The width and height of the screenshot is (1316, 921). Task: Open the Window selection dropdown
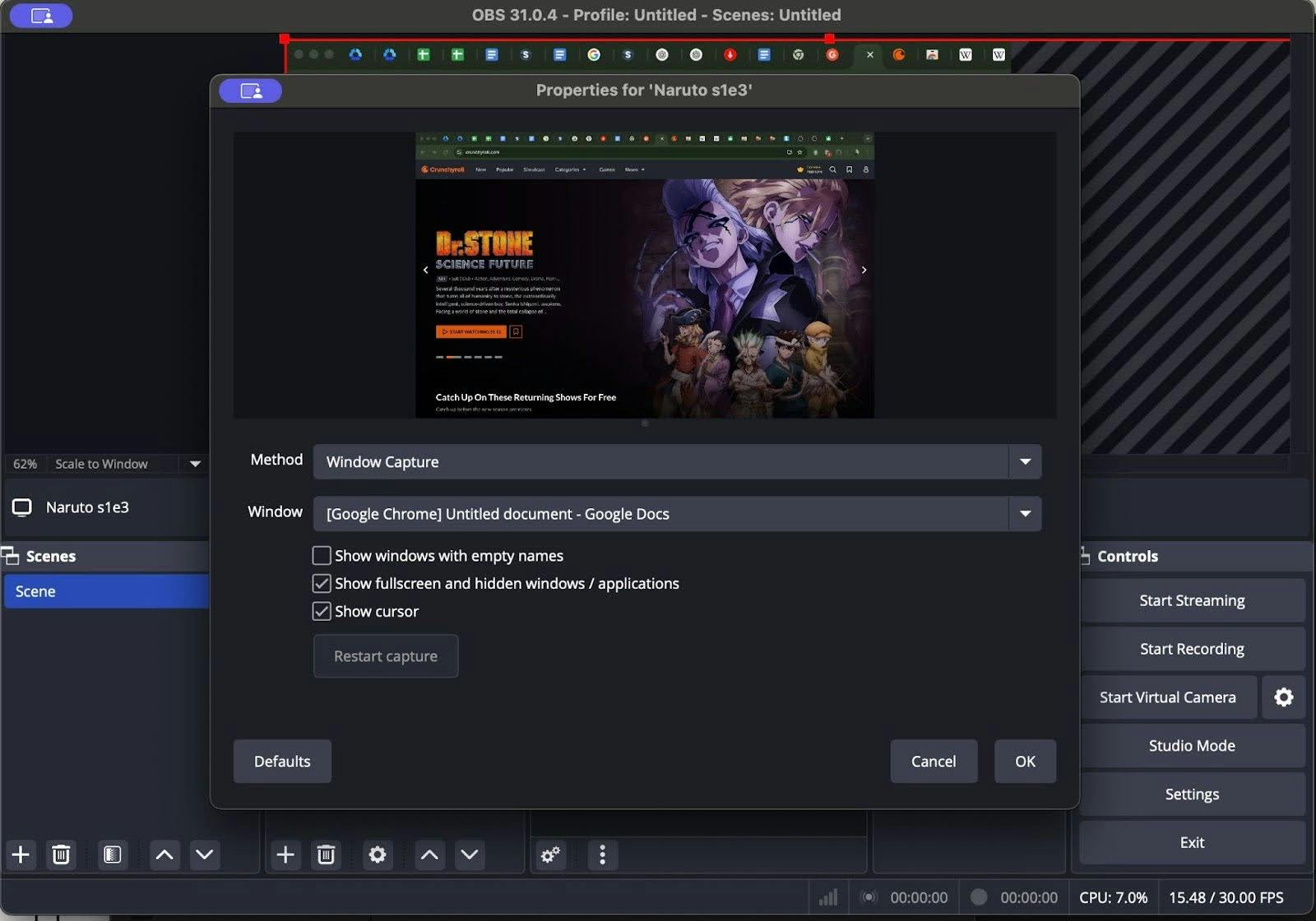tap(677, 514)
